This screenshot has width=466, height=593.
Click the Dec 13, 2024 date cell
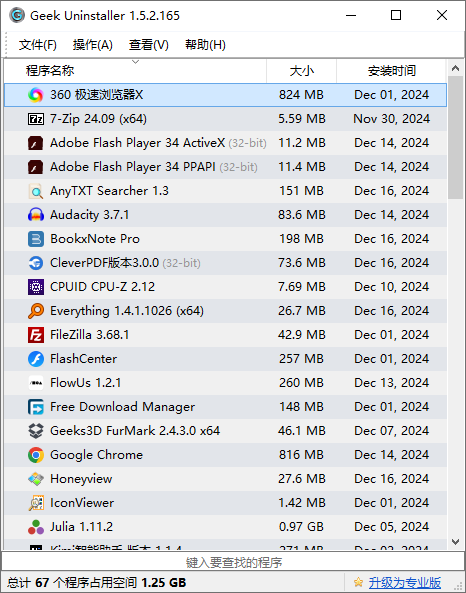tap(391, 383)
